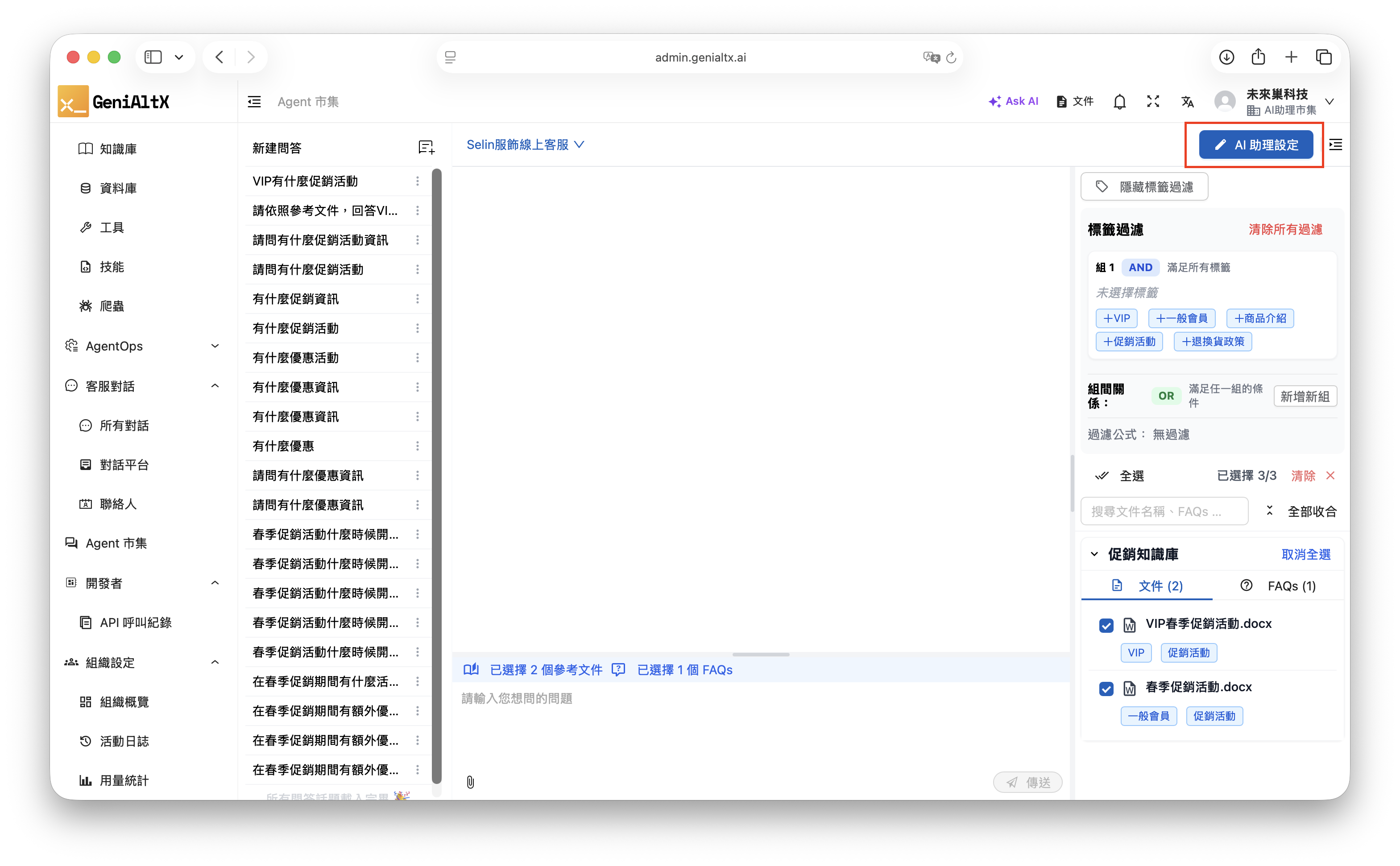This screenshot has height=866, width=1400.
Task: Click the Ask AI sparkle button
Action: coord(1013,101)
